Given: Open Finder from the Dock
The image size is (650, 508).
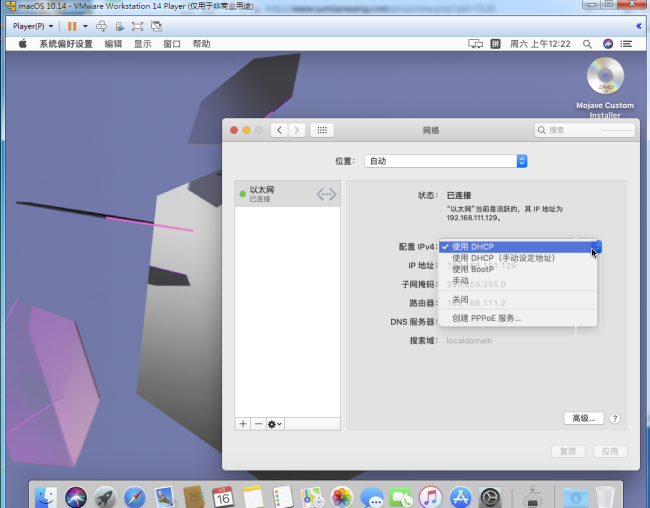Looking at the screenshot, I should (x=46, y=497).
